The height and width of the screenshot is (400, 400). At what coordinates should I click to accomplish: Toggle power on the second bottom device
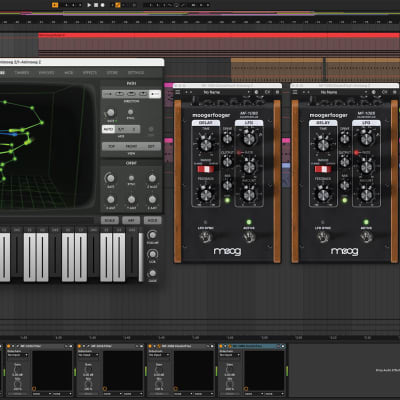(x=79, y=346)
